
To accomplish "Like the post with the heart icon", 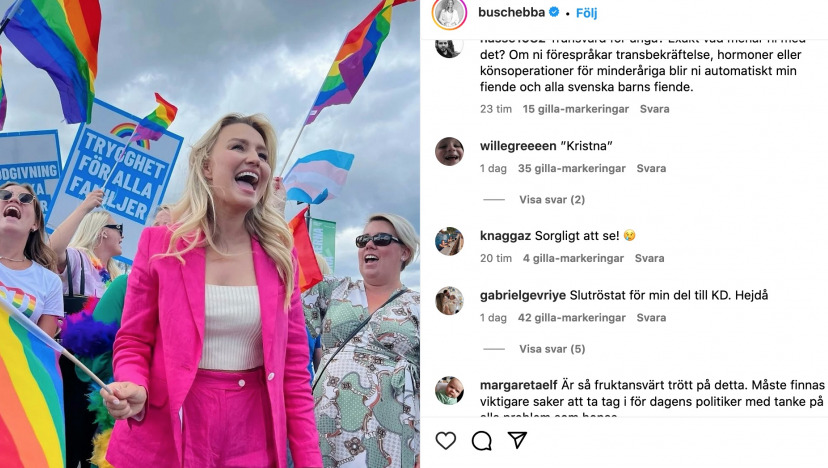I will (446, 441).
